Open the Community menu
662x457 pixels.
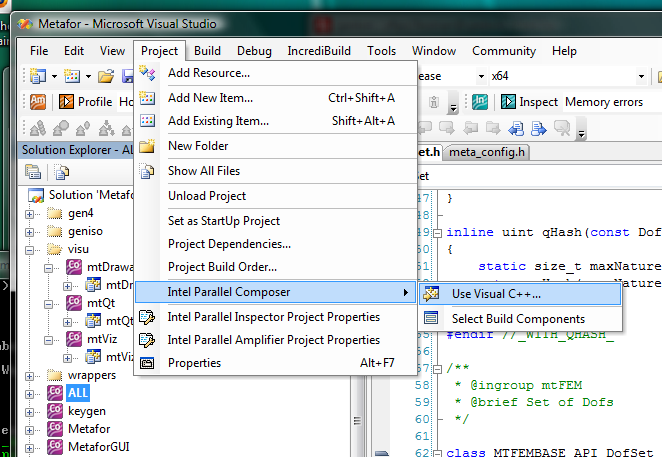click(x=504, y=51)
